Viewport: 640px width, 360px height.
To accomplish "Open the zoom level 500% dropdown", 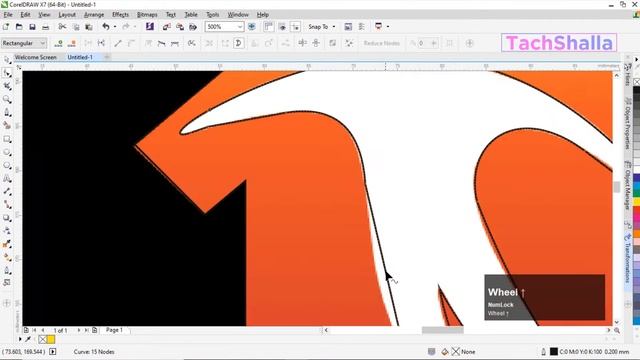I will [240, 27].
